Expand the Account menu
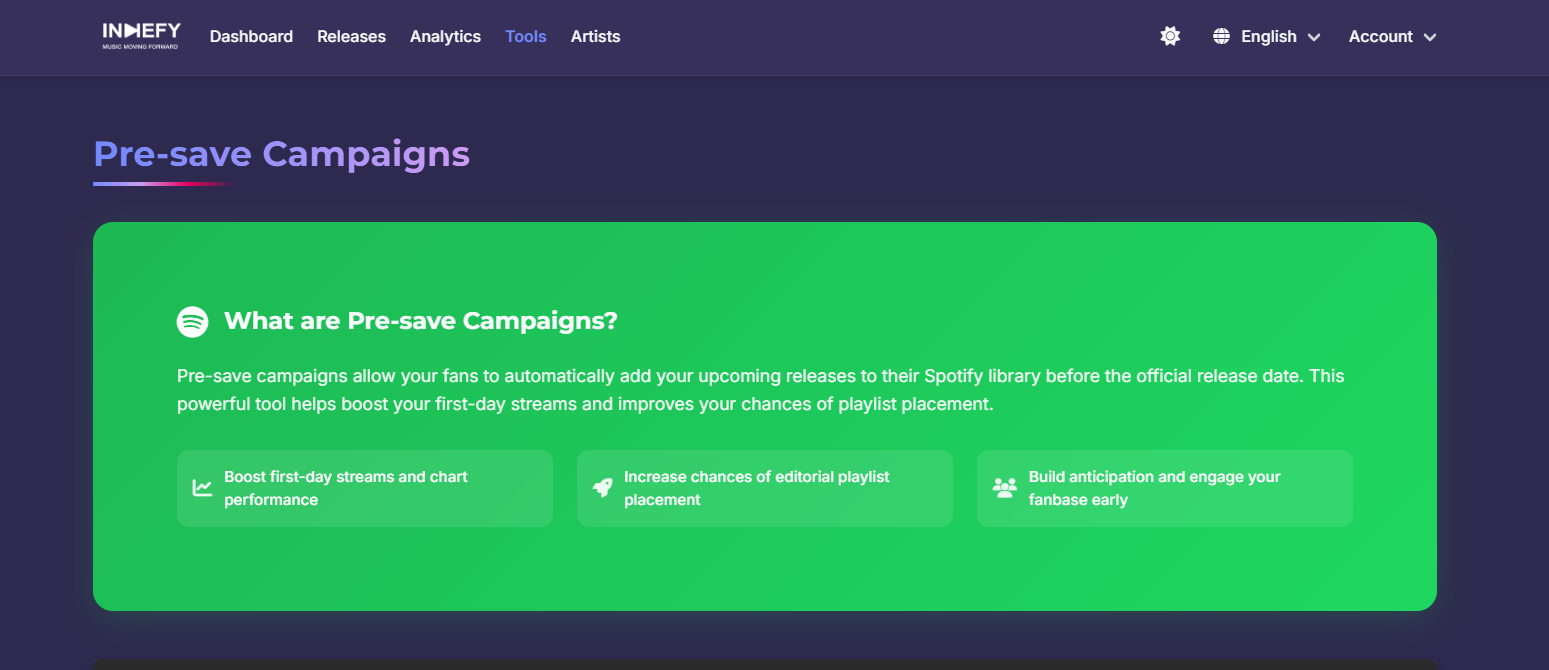1549x670 pixels. pos(1380,37)
